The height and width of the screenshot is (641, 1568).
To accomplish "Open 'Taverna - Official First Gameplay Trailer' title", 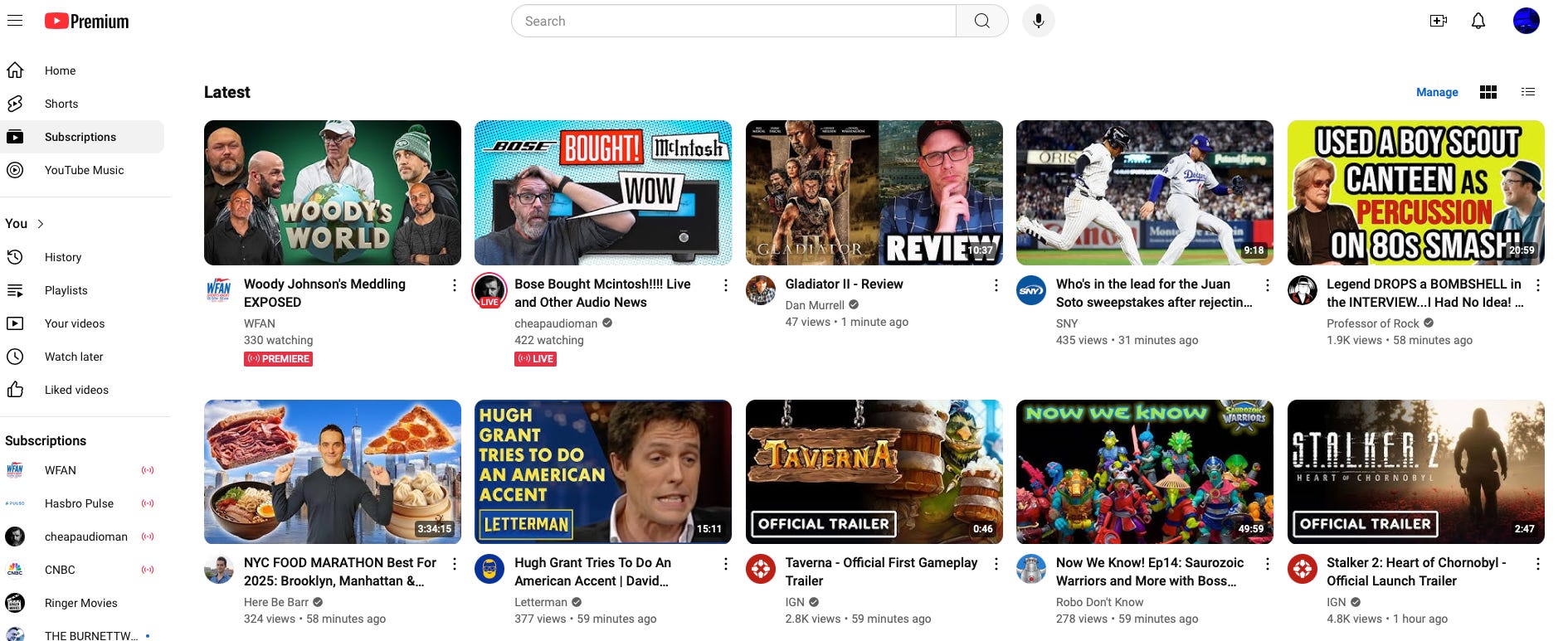I will point(881,571).
